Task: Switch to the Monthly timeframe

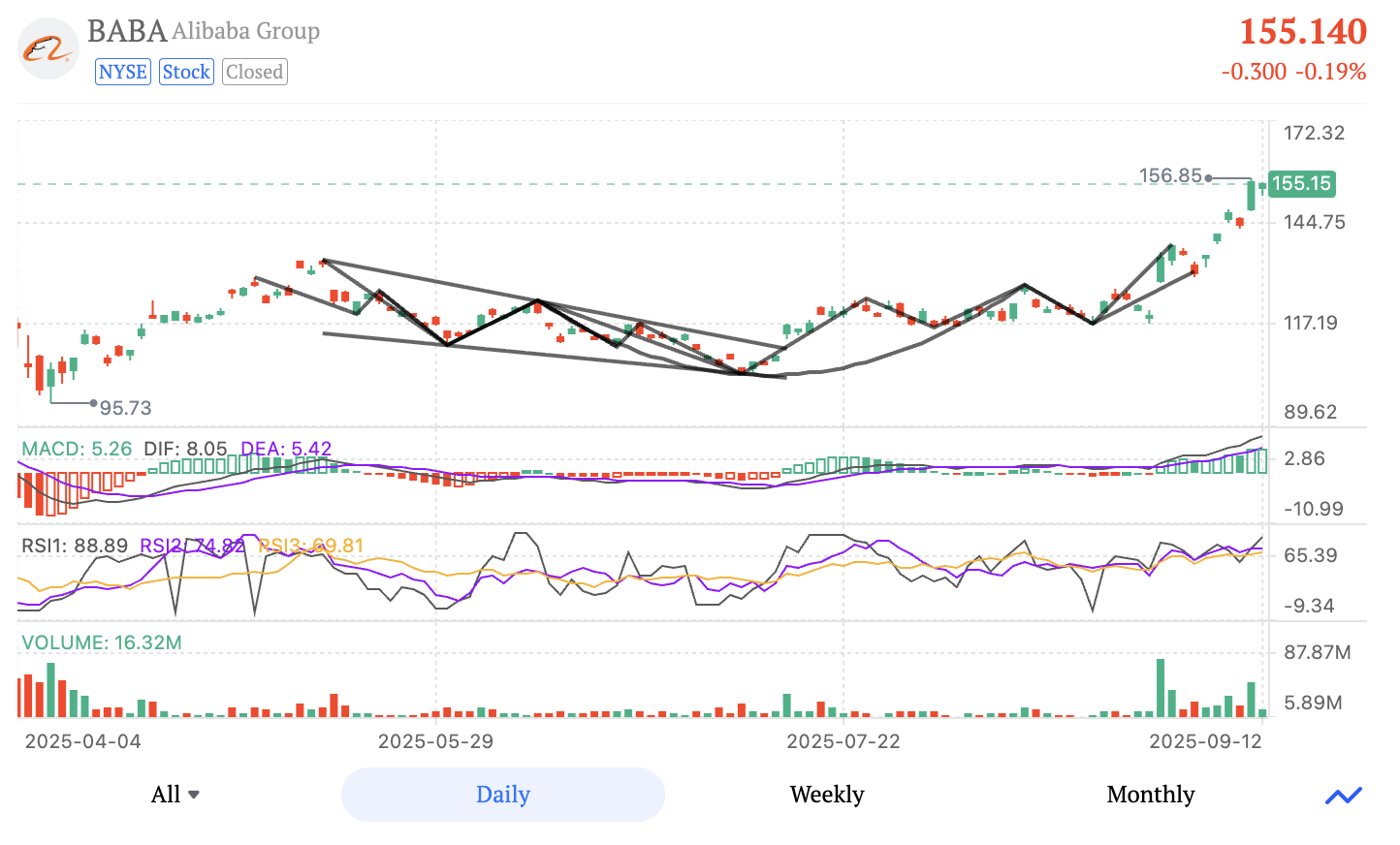Action: [x=1150, y=795]
